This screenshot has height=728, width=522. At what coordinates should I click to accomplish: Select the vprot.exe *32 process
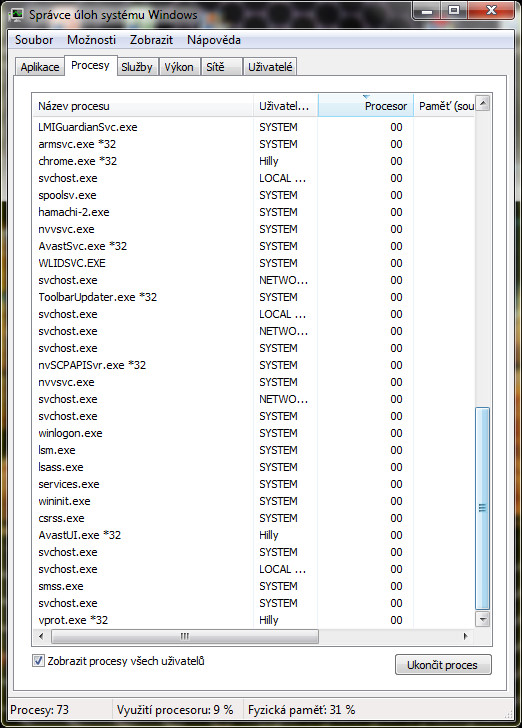[254, 620]
